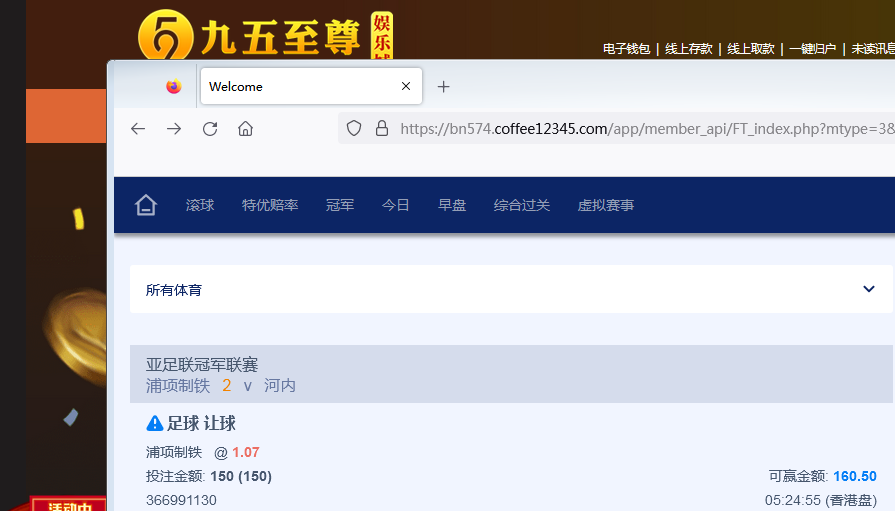Click the chevron arrow on 所有体育
The image size is (895, 511).
[869, 289]
